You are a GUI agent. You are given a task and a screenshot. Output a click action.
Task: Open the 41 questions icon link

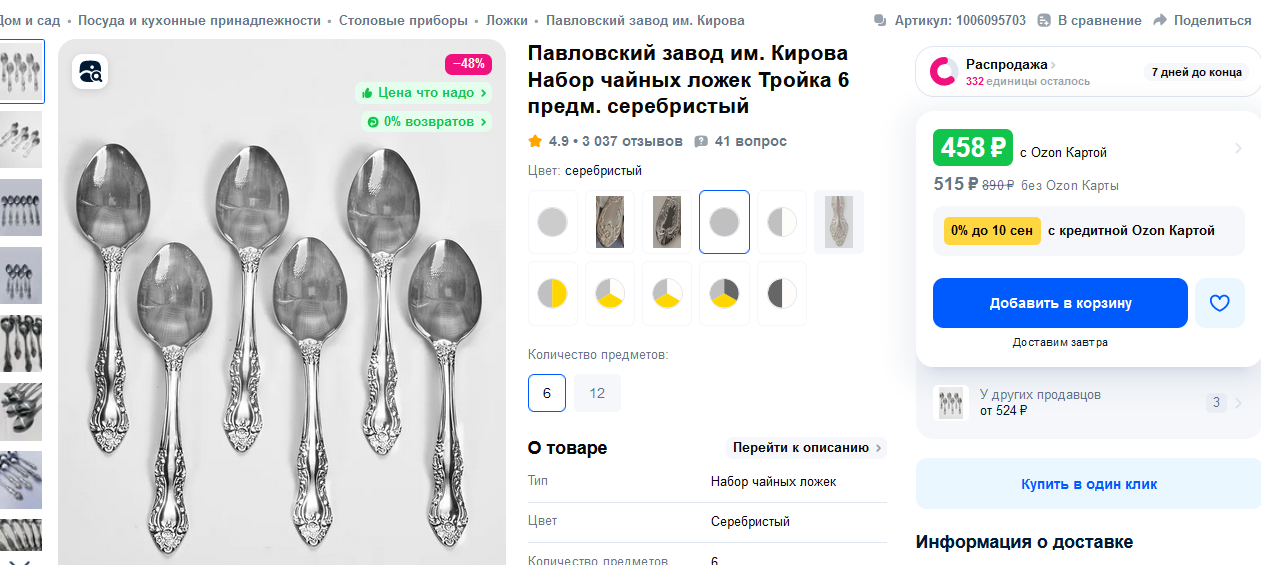[x=701, y=141]
